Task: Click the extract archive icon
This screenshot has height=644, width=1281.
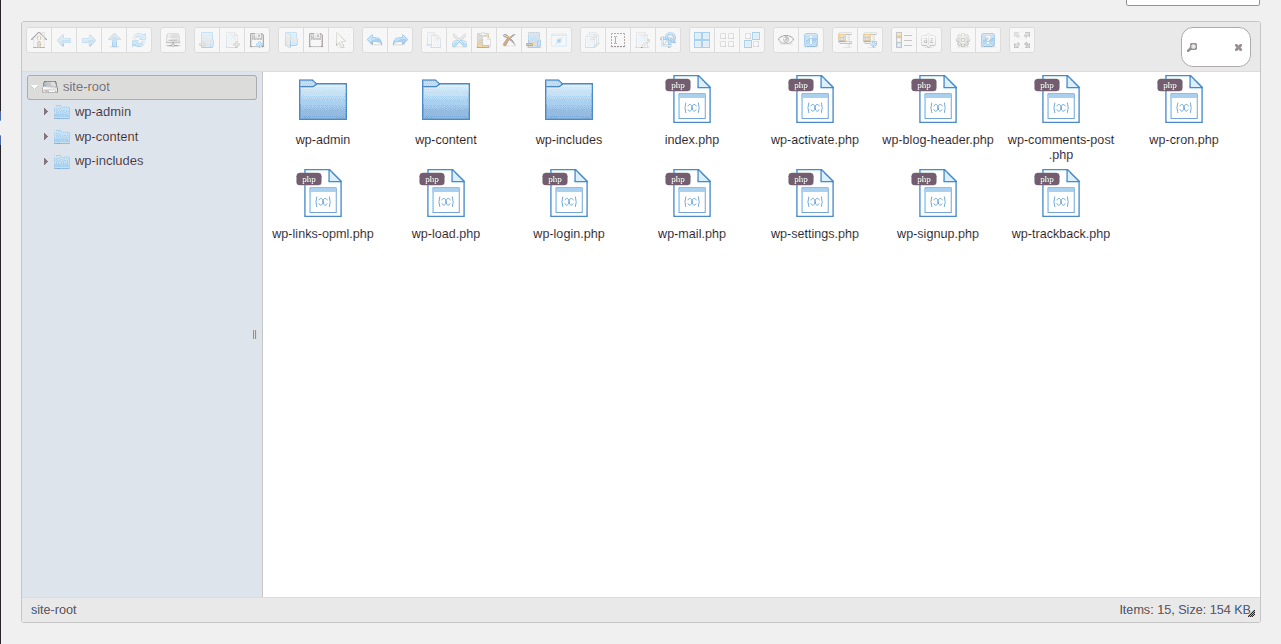Action: point(845,41)
